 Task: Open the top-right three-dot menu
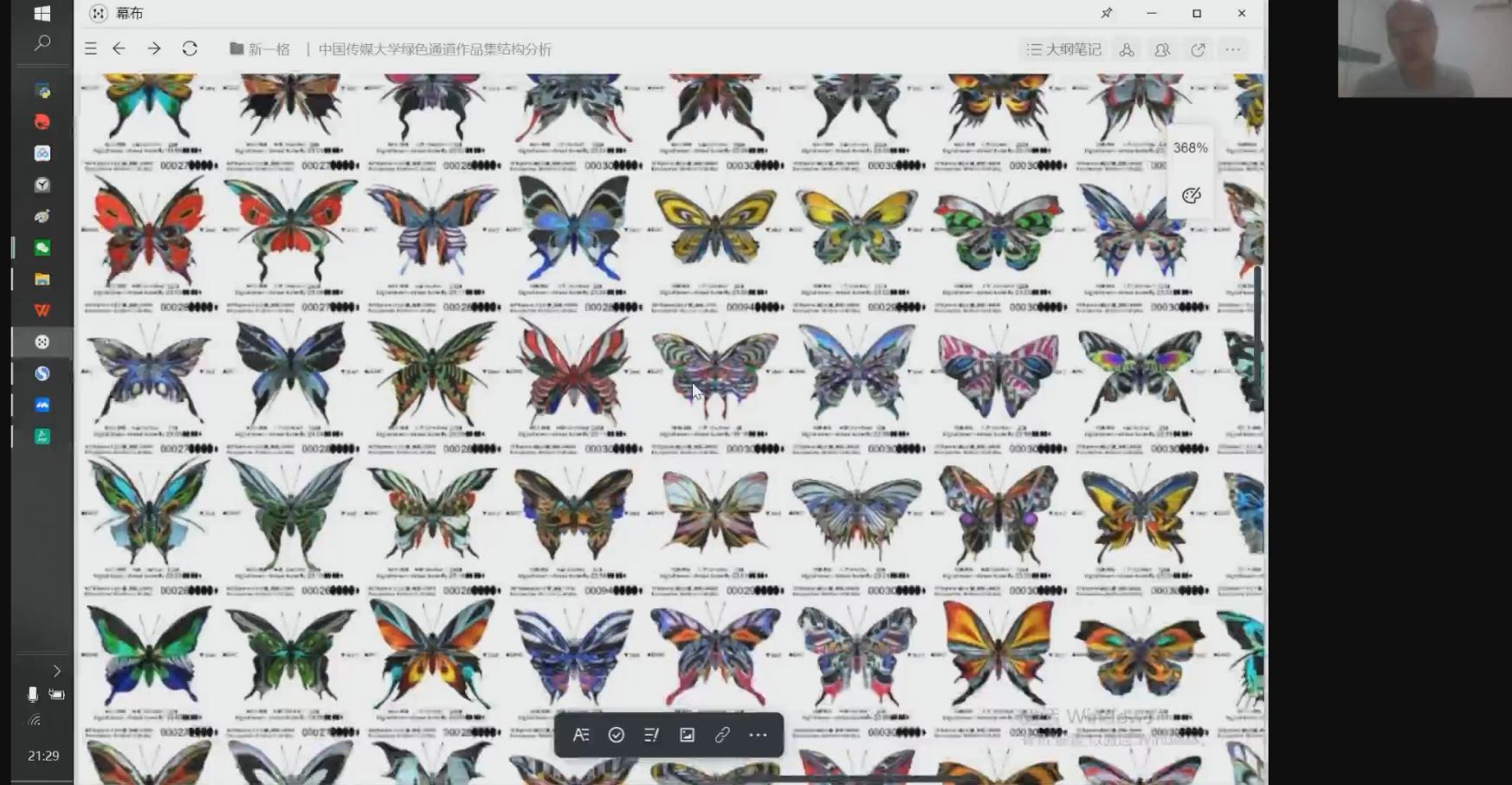click(x=1233, y=50)
